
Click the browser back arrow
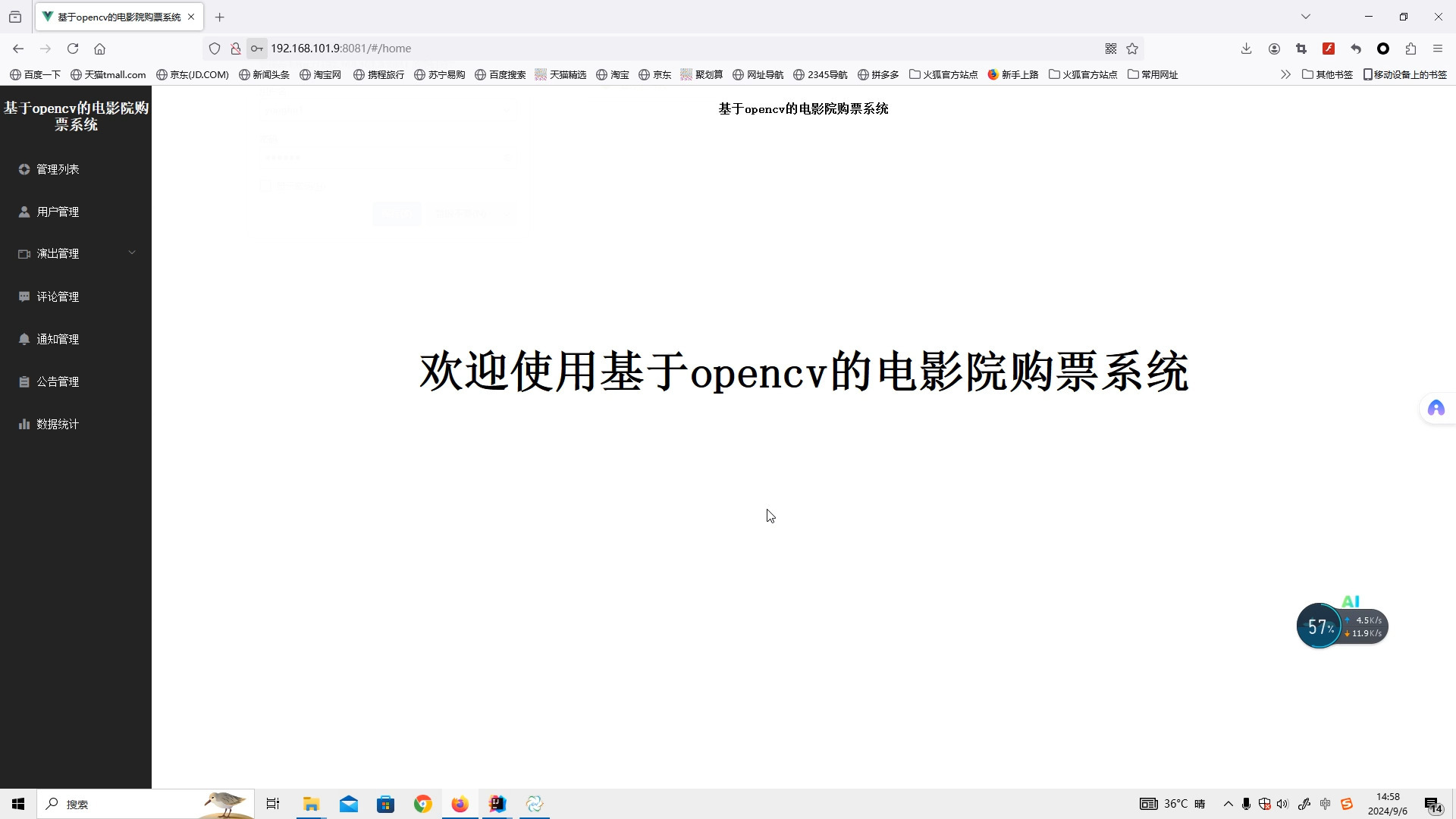[18, 49]
